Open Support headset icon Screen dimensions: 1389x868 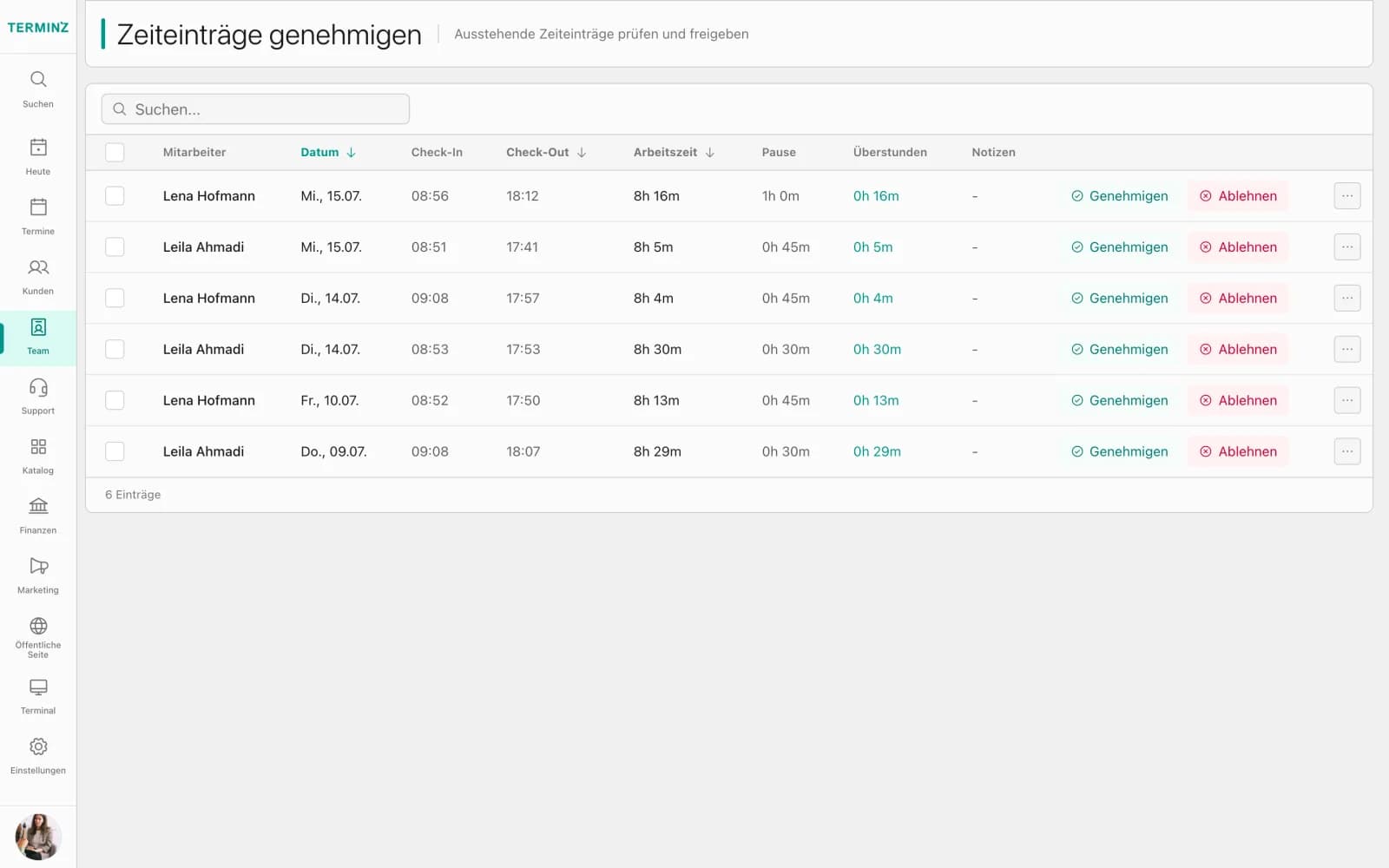pyautogui.click(x=38, y=387)
